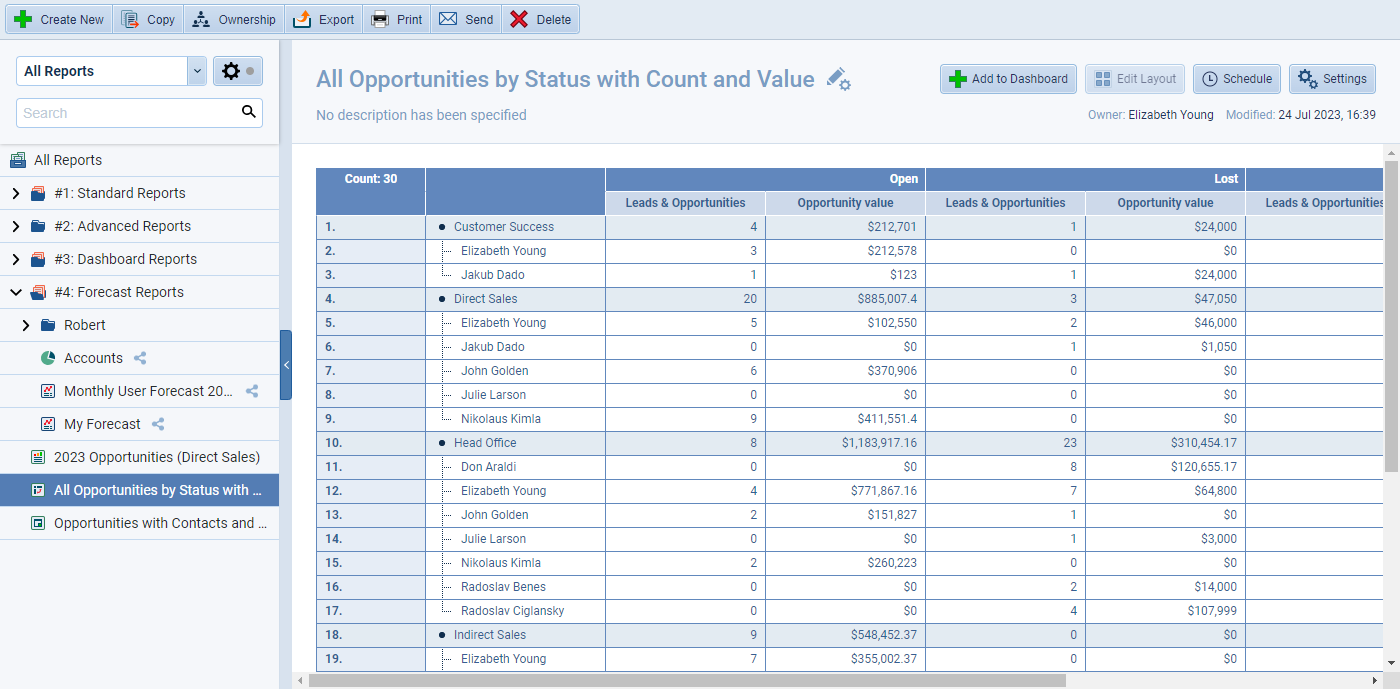
Task: Delete the report with the red X icon
Action: (540, 18)
